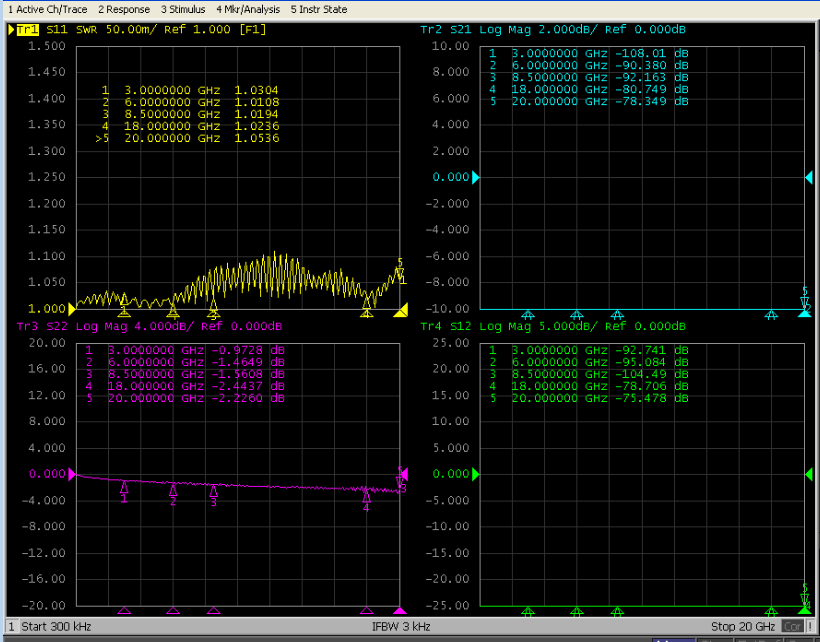Click the Start 300 kHz field
The height and width of the screenshot is (642, 820).
click(56, 626)
